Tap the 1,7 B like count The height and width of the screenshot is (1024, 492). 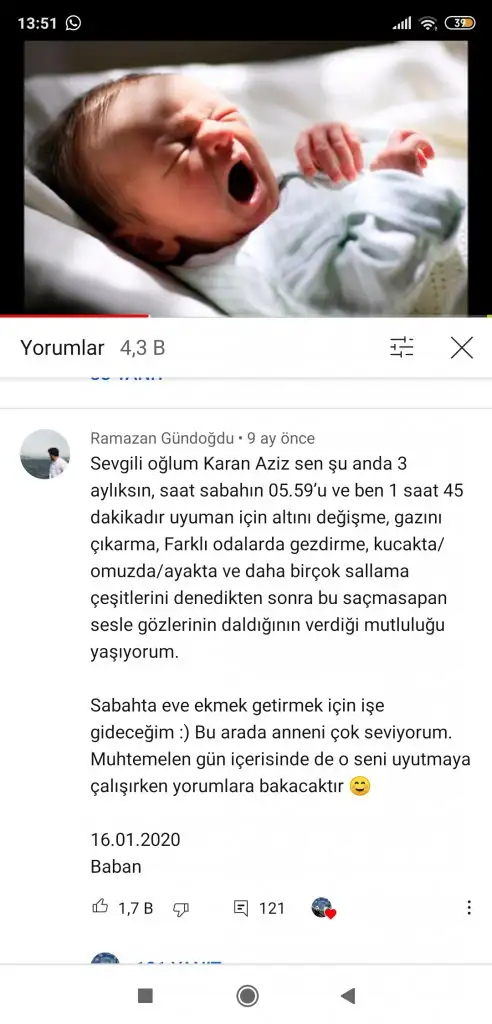135,908
